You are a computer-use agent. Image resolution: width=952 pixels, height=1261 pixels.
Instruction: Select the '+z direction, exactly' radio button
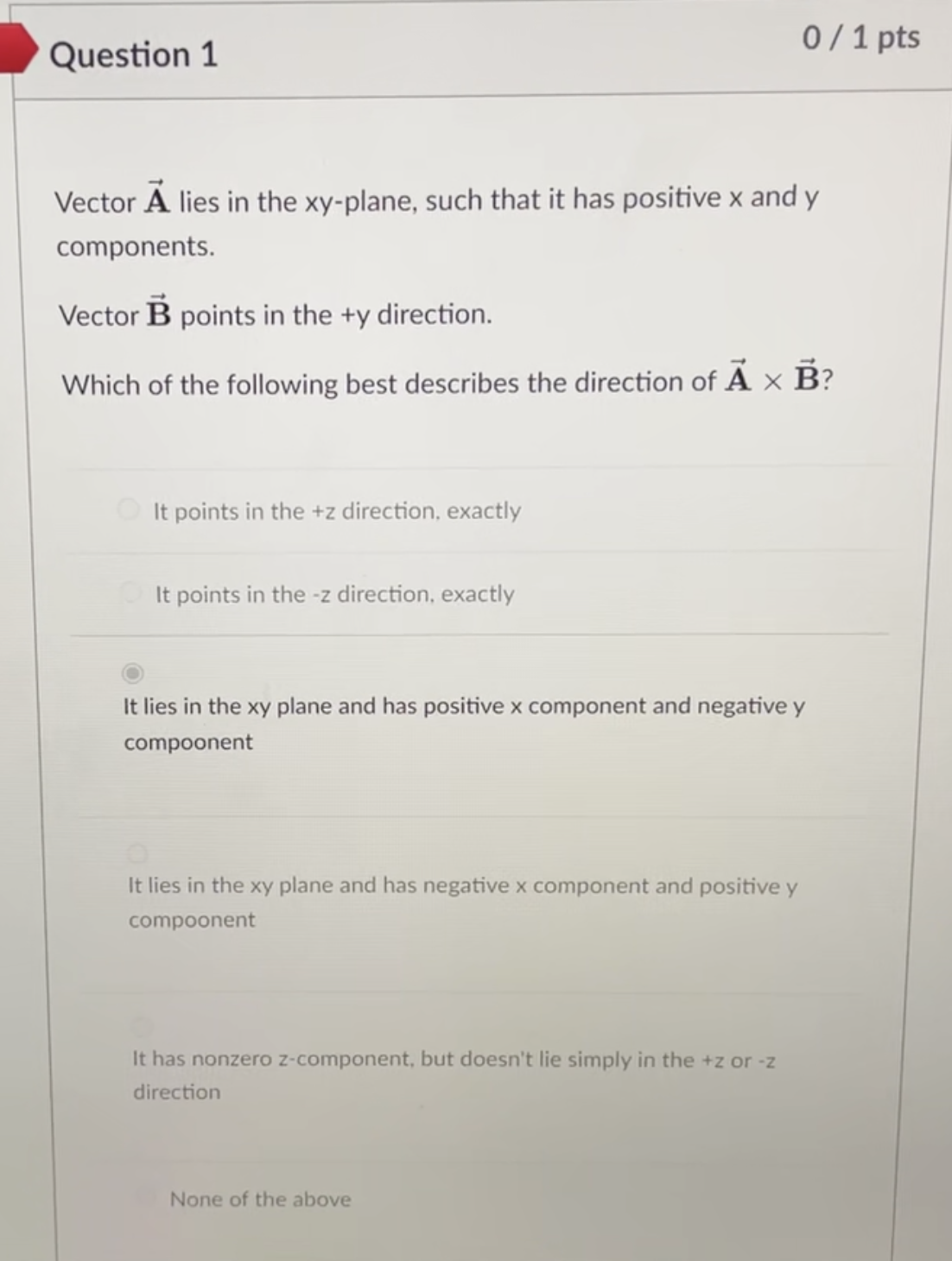point(128,510)
